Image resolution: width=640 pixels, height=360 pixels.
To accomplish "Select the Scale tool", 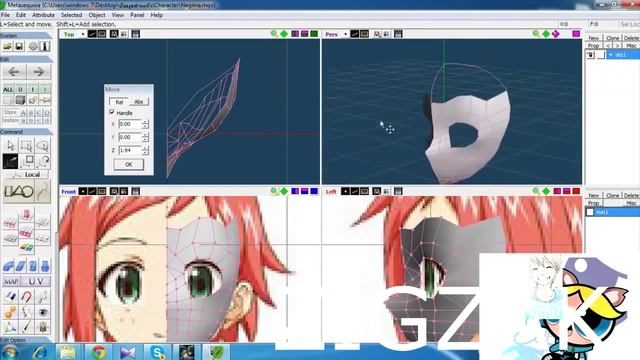I will point(26,162).
